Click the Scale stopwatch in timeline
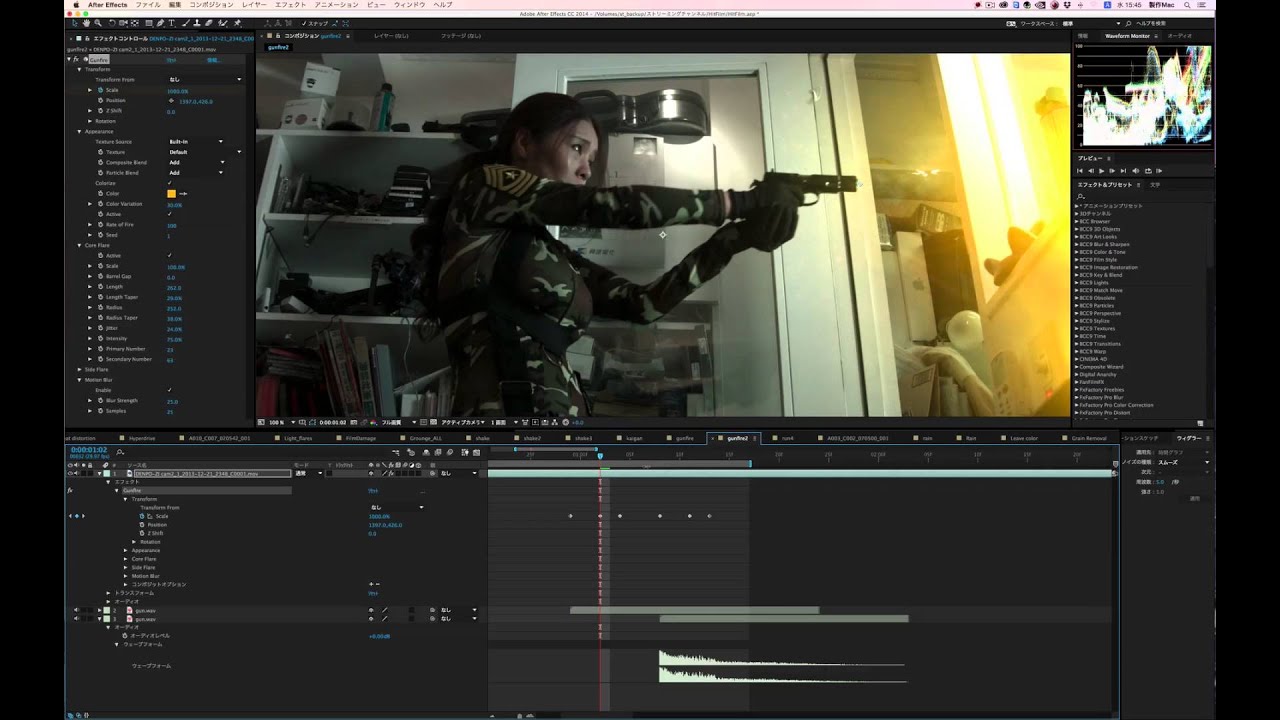 (142, 516)
